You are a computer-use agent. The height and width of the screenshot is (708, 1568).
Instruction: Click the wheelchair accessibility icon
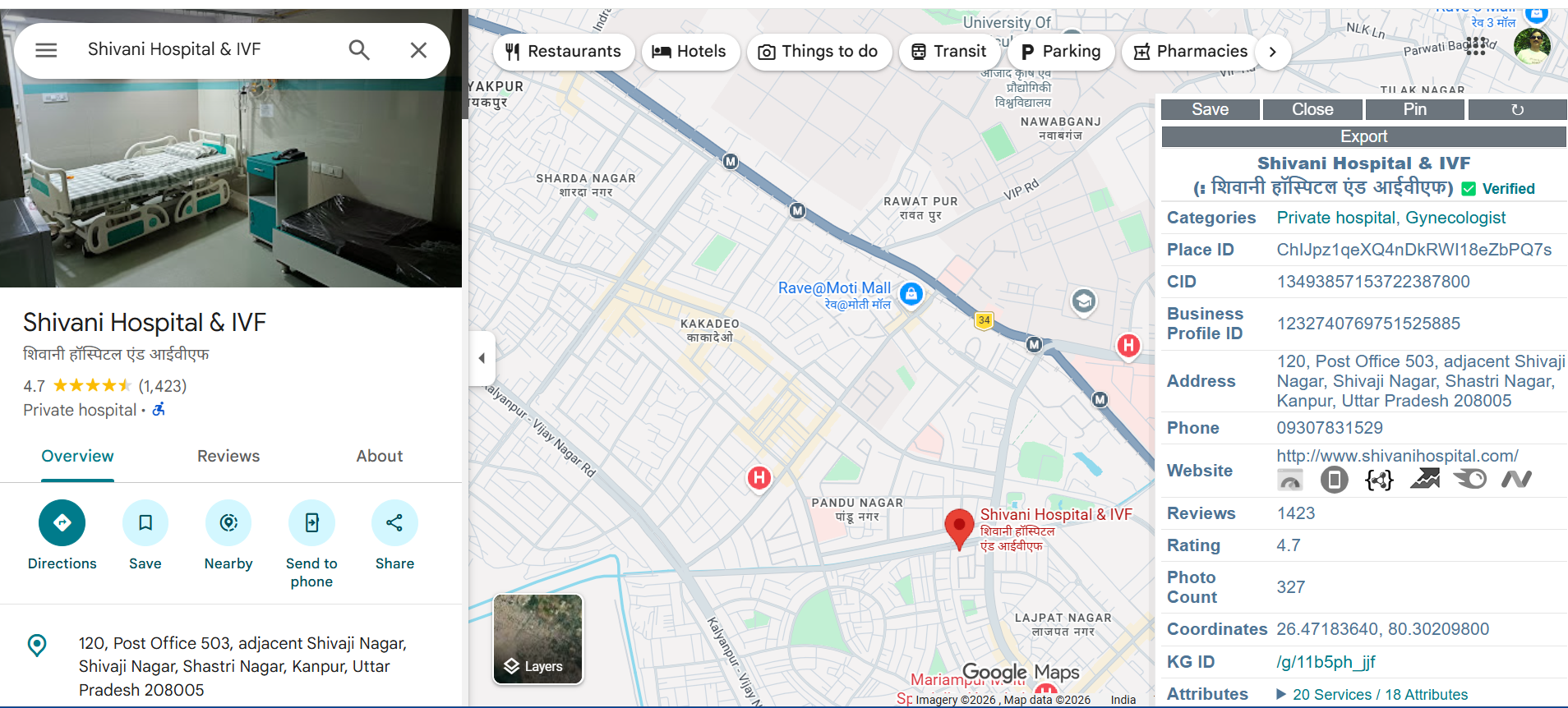[x=159, y=409]
